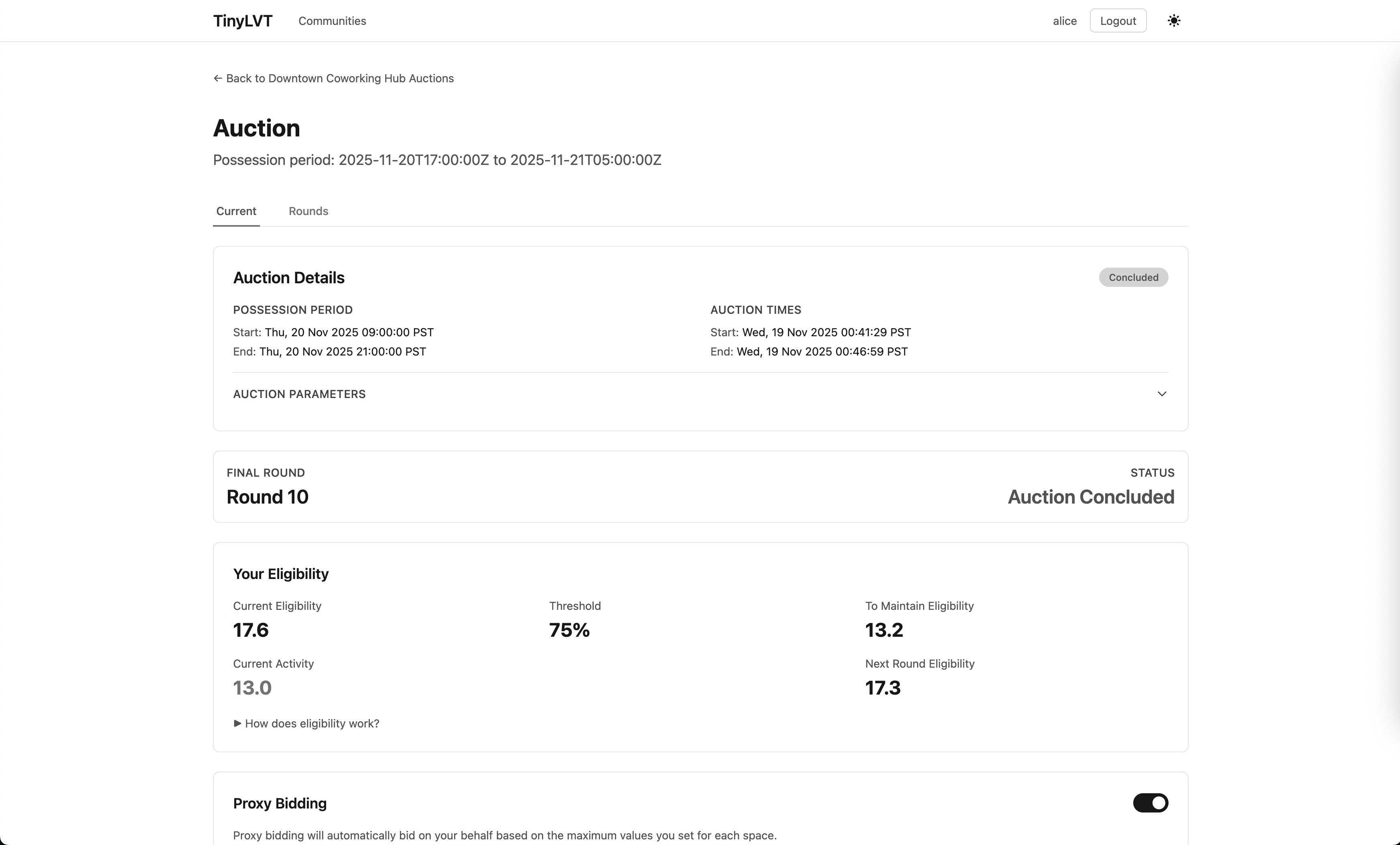
Task: Switch to the Rounds tab
Action: tap(308, 211)
